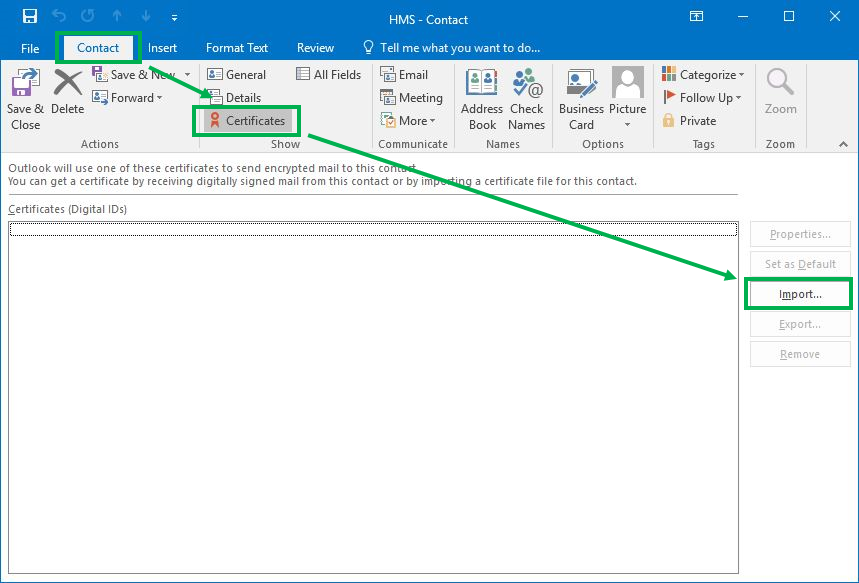
Task: Click the Check Names icon
Action: tap(527, 96)
